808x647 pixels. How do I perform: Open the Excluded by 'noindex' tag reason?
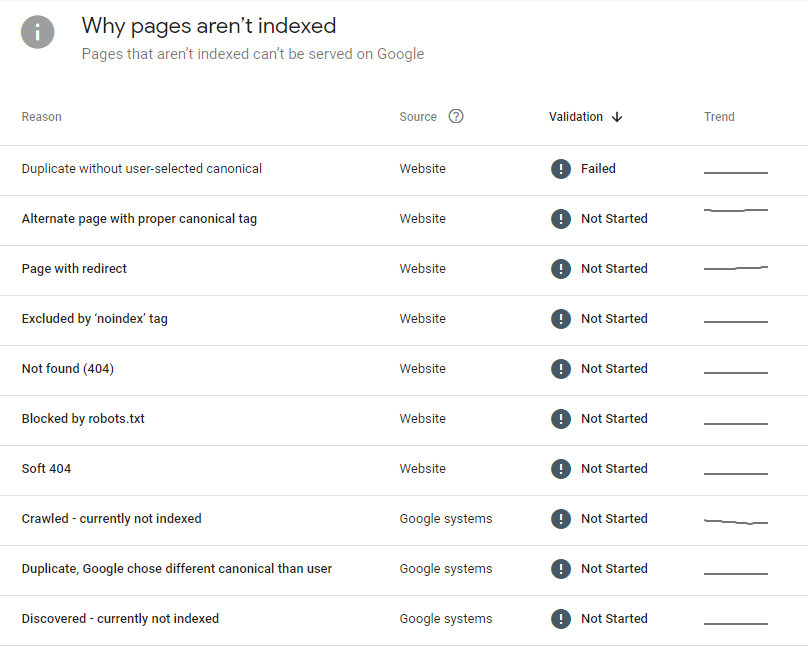tap(95, 319)
